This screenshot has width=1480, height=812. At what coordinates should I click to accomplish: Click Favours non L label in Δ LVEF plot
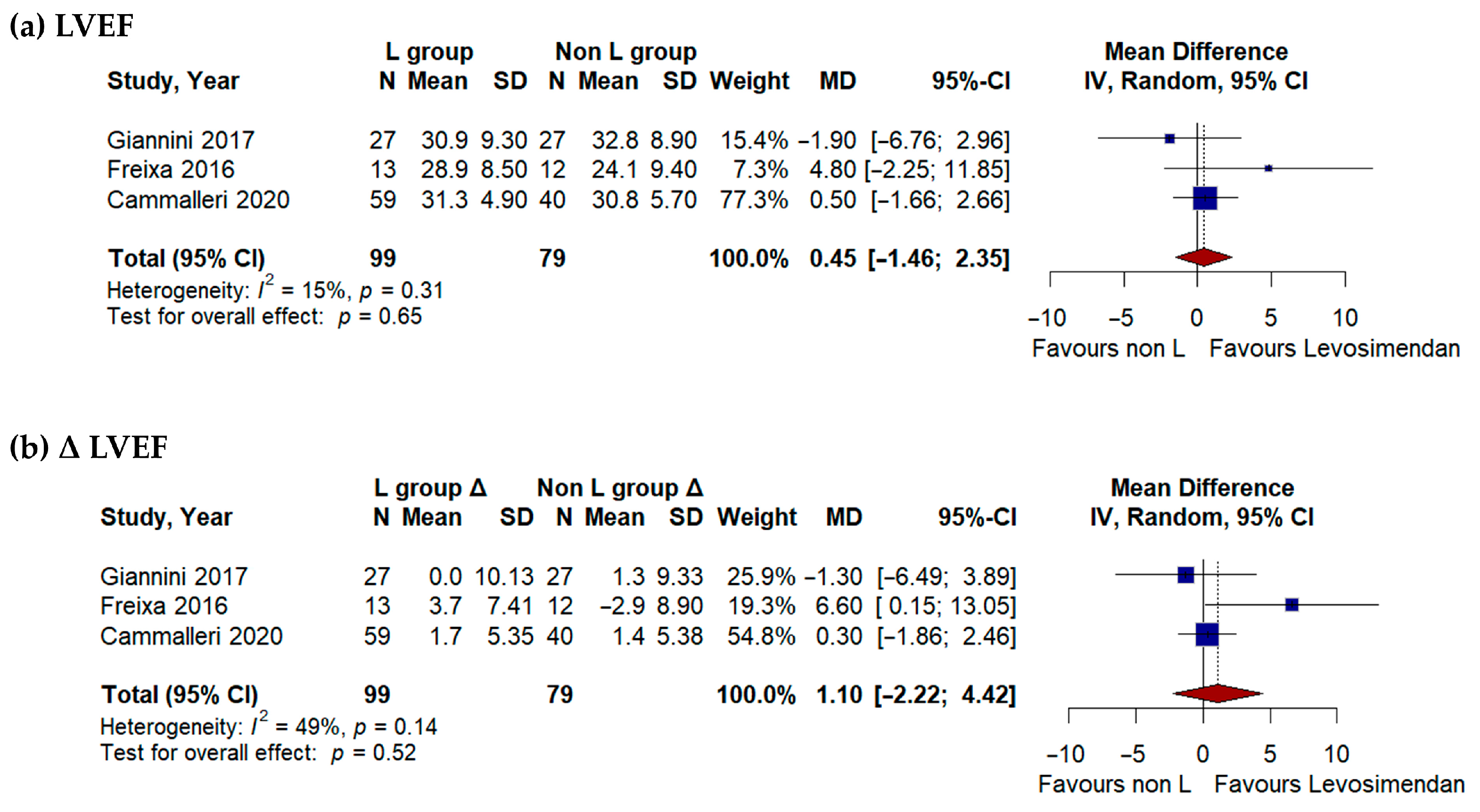pyautogui.click(x=1114, y=784)
